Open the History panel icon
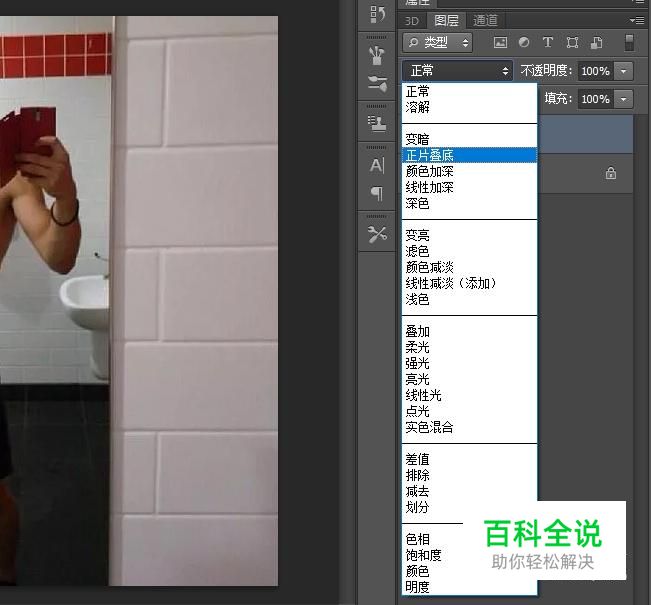The width and height of the screenshot is (651, 605). coord(377,14)
